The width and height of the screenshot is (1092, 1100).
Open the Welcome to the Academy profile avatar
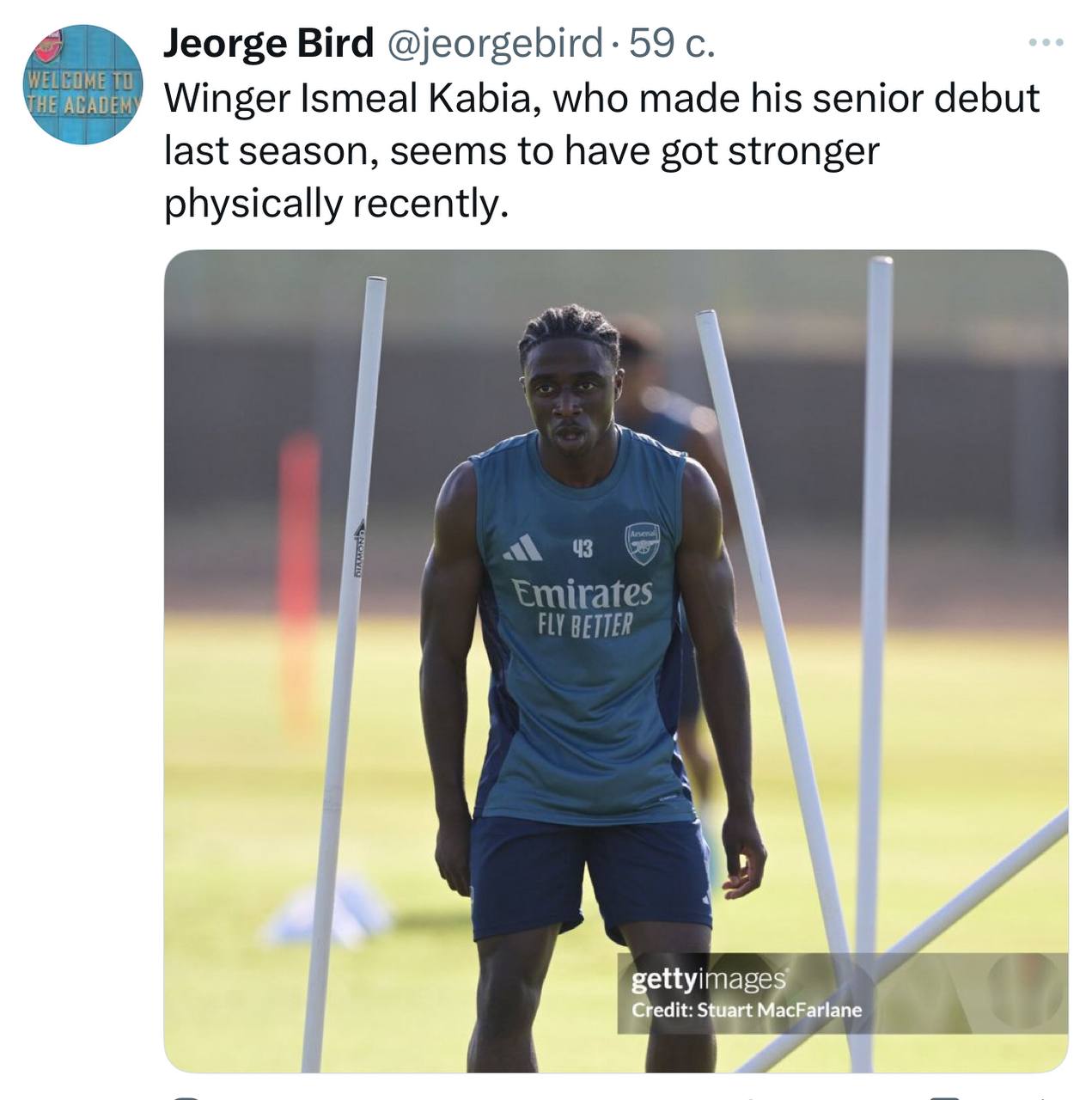coord(82,84)
